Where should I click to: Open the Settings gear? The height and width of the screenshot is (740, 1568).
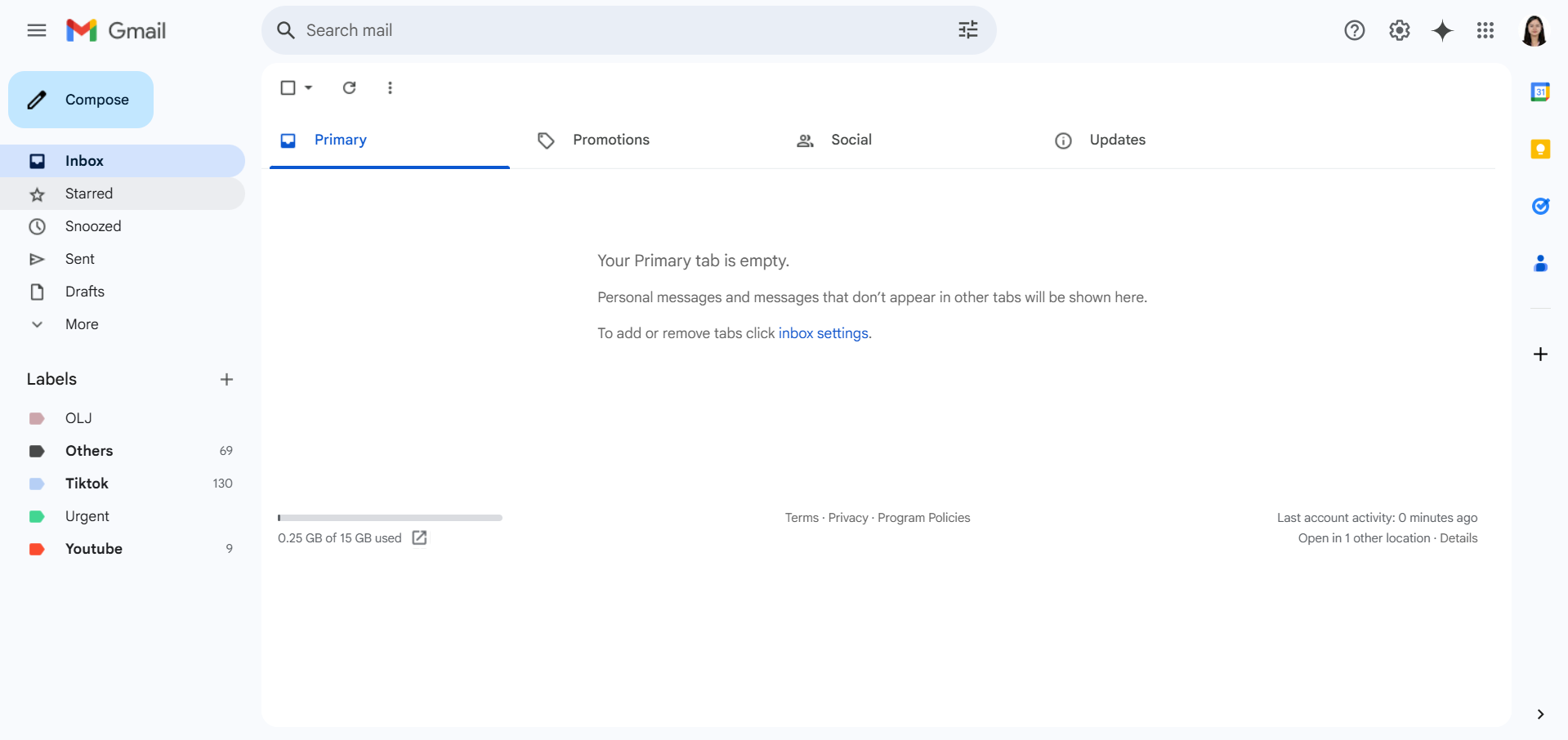[1399, 31]
